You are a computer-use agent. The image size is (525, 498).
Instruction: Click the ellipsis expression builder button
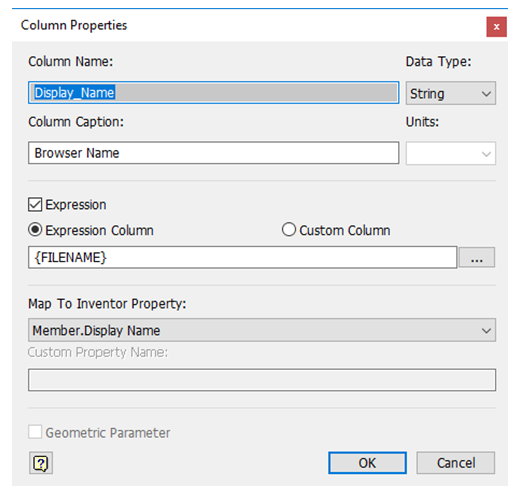(476, 257)
